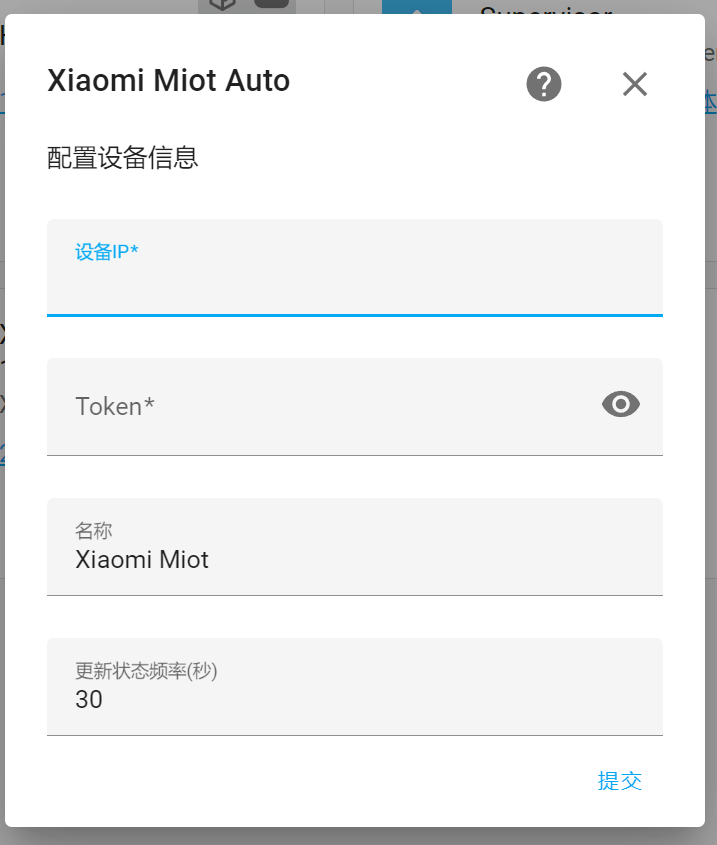Select the 名称 input field
This screenshot has height=845, width=717.
[x=354, y=560]
